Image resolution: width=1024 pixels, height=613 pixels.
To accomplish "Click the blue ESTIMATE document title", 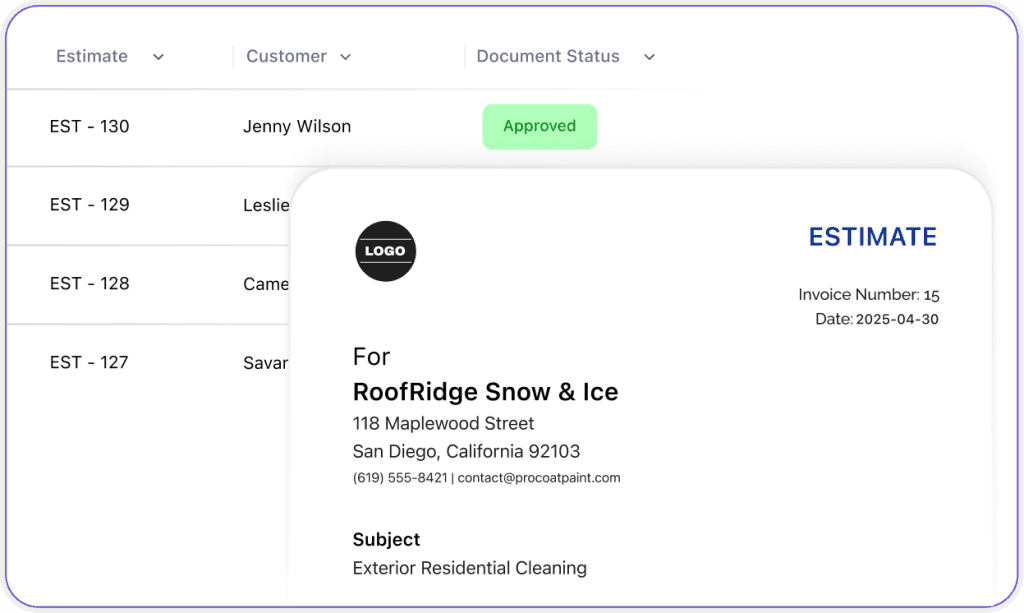I will pyautogui.click(x=872, y=237).
